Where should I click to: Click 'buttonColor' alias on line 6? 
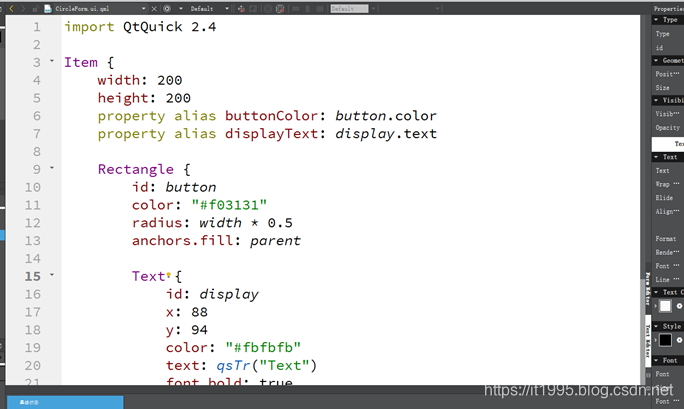(272, 116)
